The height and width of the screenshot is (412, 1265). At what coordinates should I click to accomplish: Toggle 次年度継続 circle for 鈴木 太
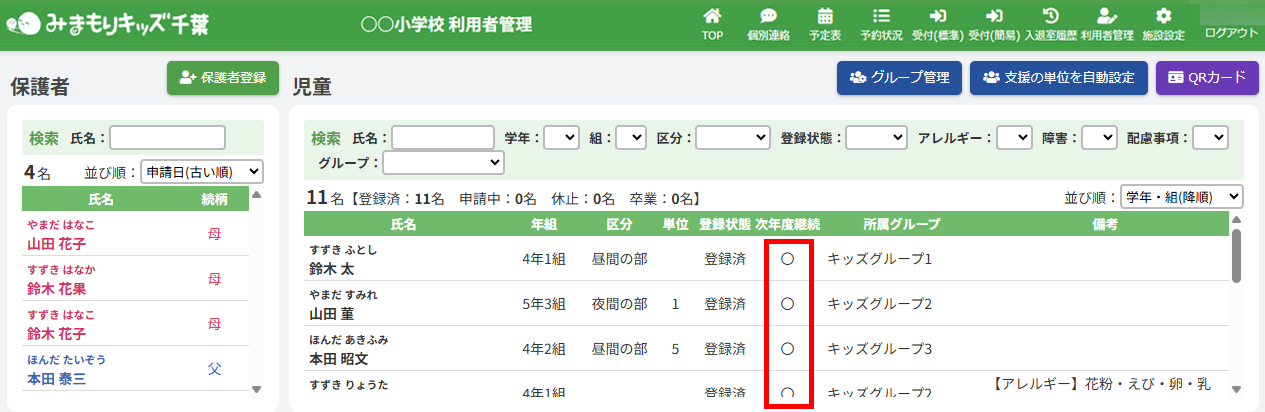click(x=787, y=259)
